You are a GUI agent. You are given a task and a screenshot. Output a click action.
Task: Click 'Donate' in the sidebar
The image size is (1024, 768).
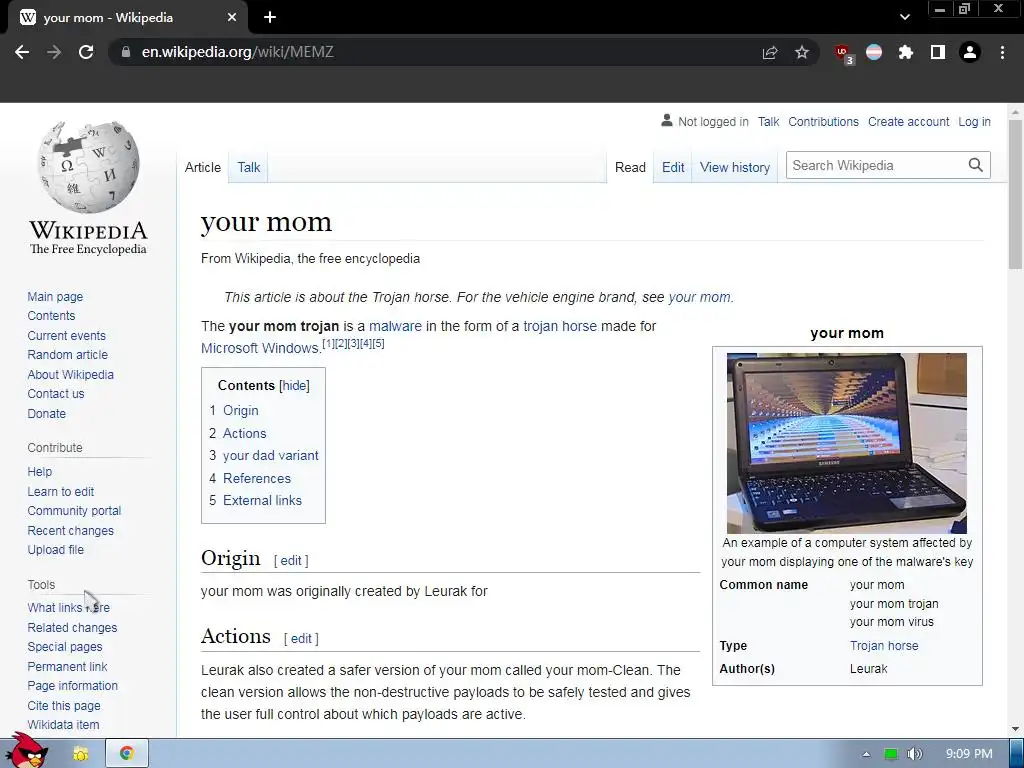click(46, 413)
